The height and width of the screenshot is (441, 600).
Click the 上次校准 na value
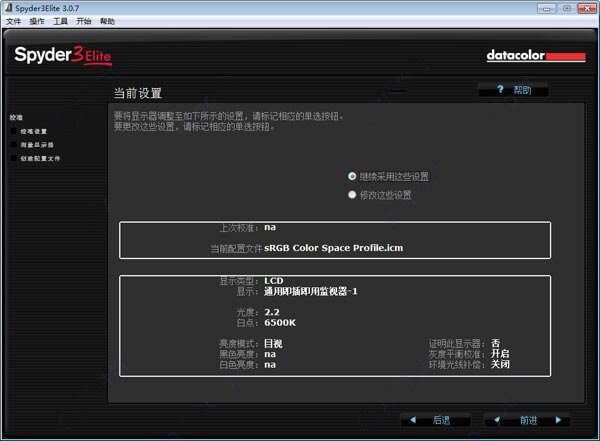point(270,227)
